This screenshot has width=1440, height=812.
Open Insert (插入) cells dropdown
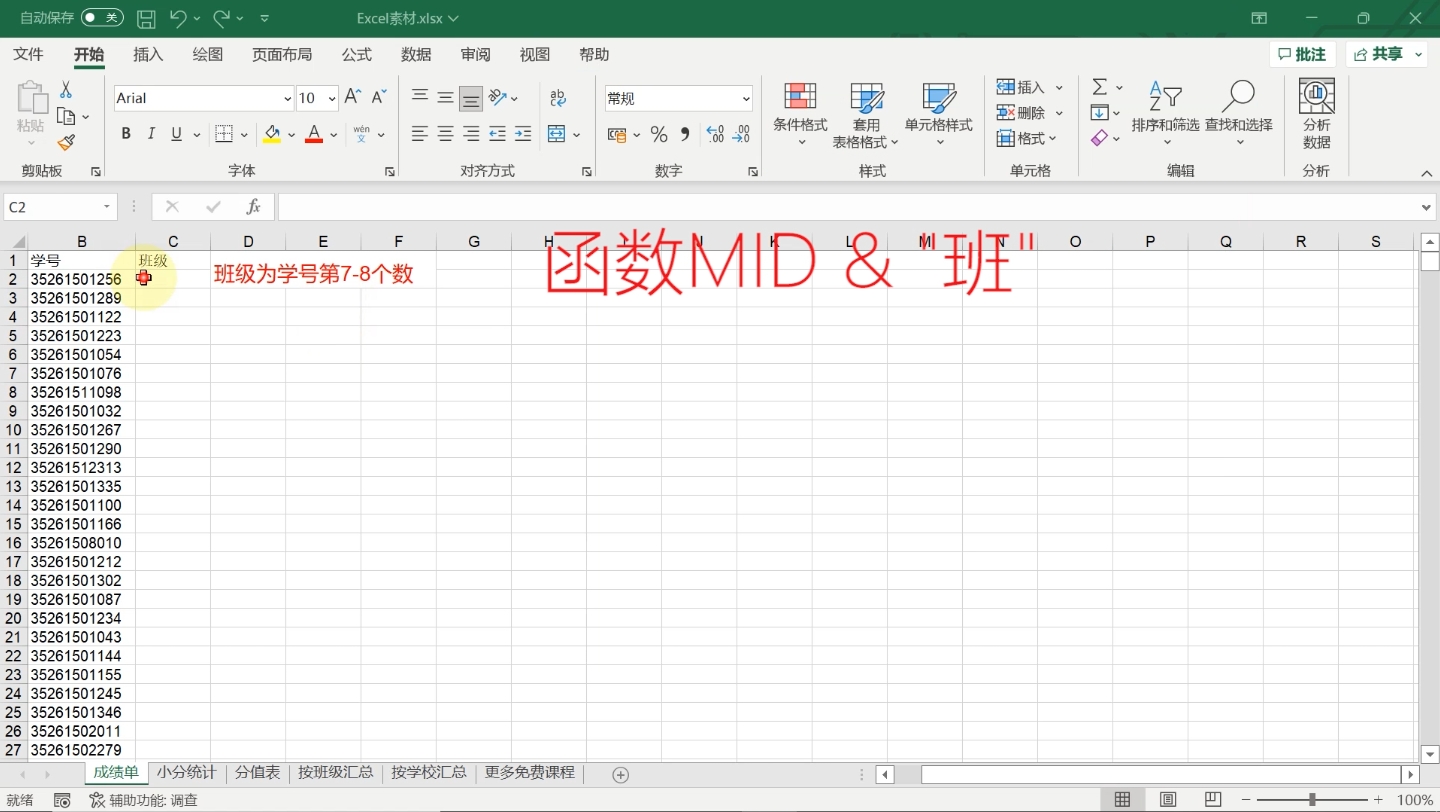pyautogui.click(x=1059, y=87)
